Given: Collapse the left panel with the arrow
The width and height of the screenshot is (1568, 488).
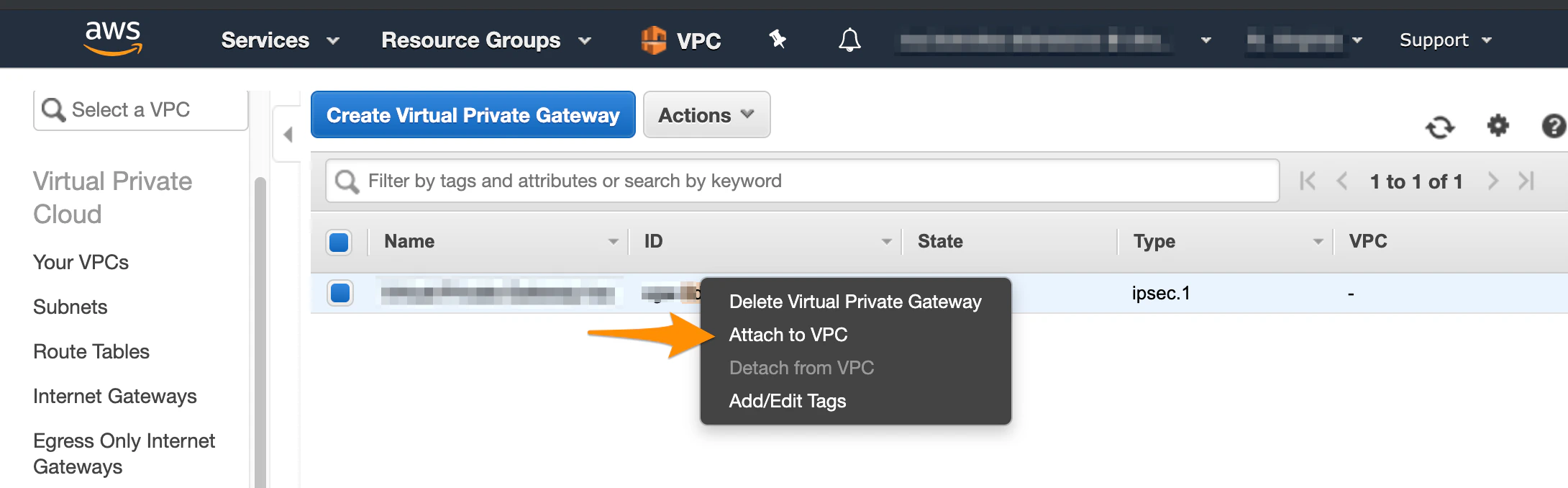Looking at the screenshot, I should pos(287,134).
